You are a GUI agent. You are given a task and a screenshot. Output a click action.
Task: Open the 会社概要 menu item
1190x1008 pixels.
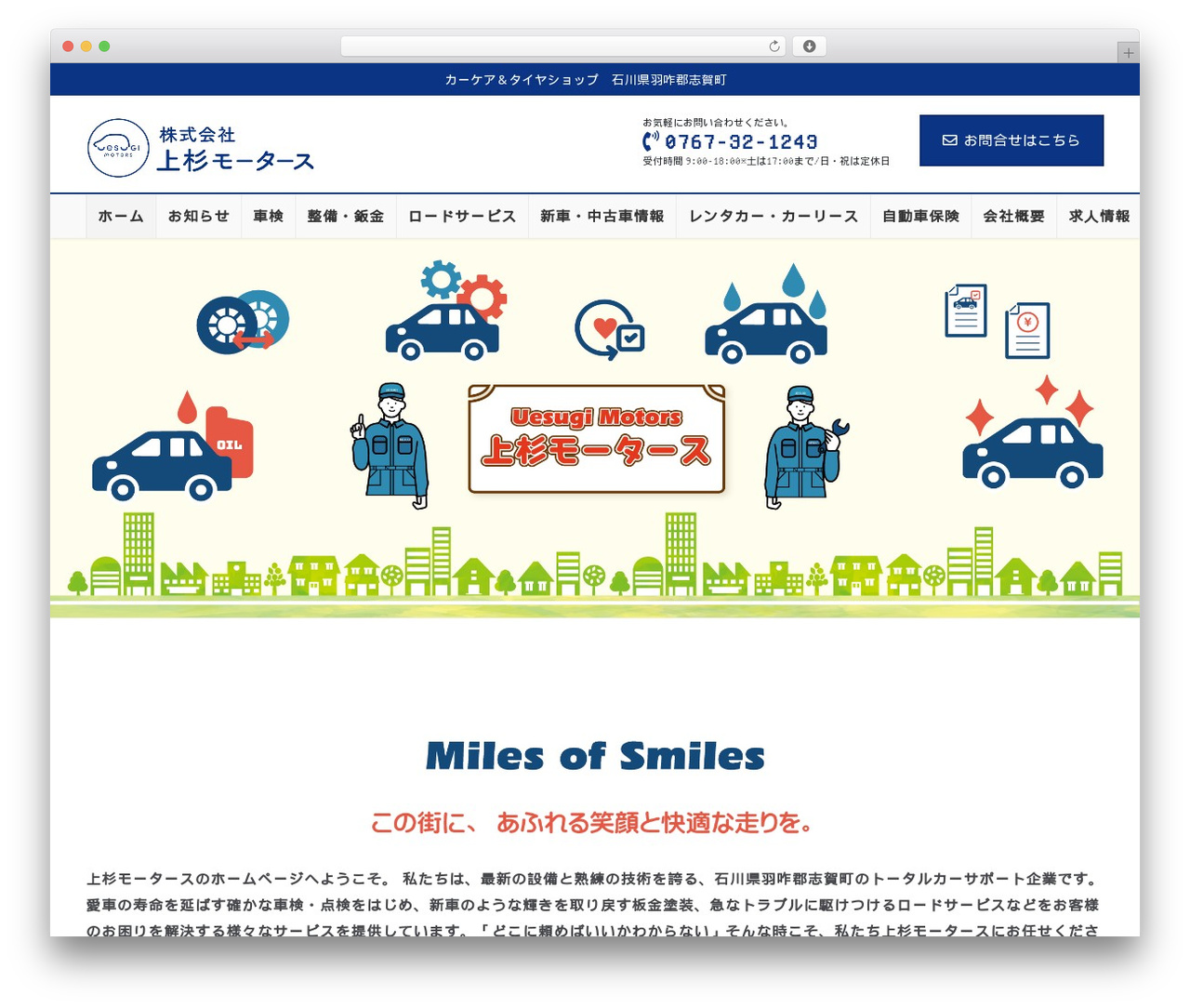[x=1014, y=217]
